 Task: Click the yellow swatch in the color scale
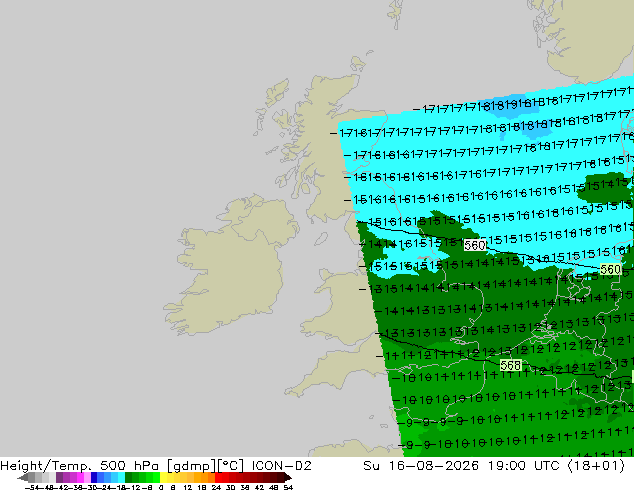pyautogui.click(x=163, y=477)
